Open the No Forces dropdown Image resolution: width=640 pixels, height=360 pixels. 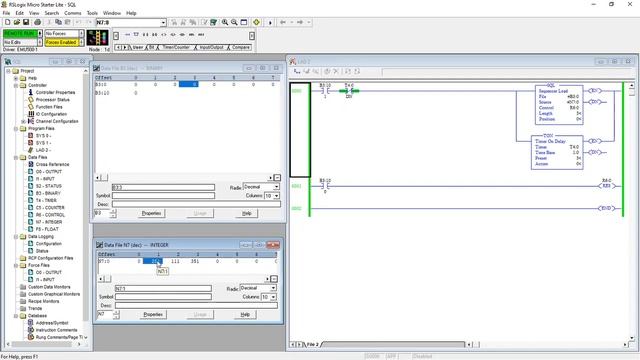[81, 33]
